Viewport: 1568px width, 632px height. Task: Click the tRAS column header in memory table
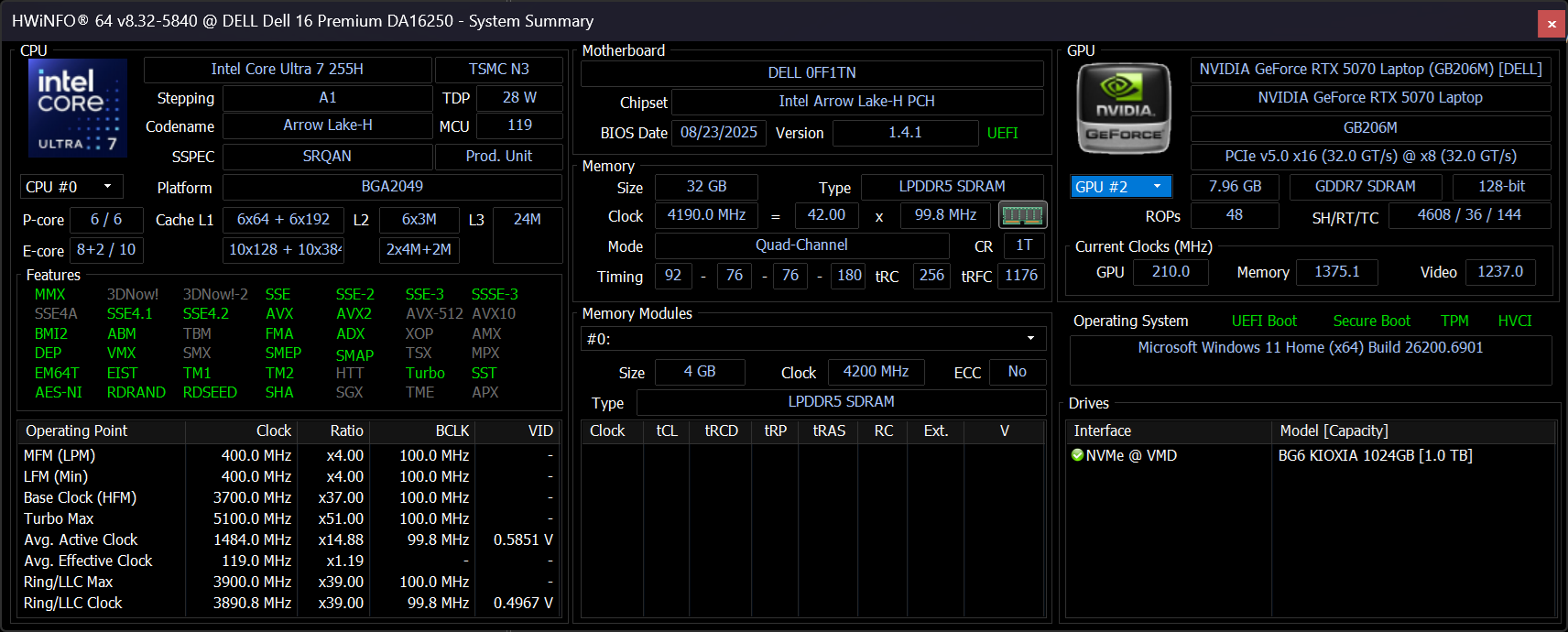(x=829, y=430)
